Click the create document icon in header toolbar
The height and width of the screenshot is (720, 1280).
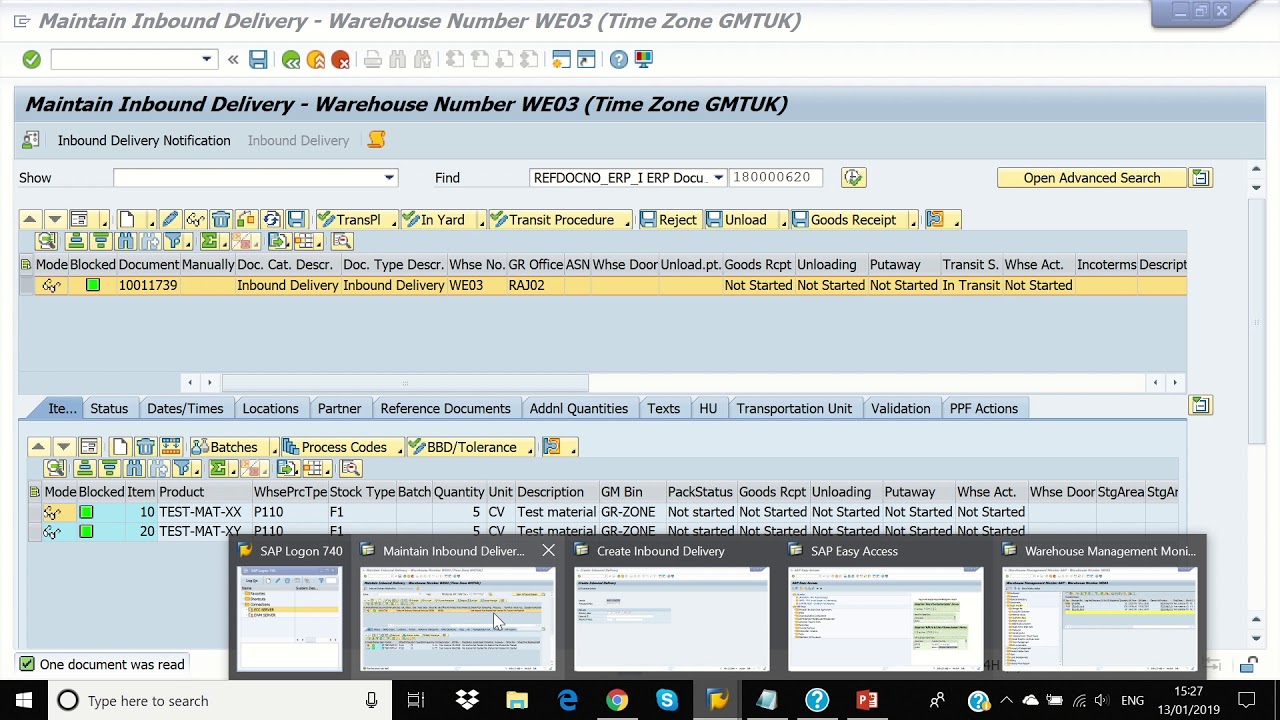point(127,220)
